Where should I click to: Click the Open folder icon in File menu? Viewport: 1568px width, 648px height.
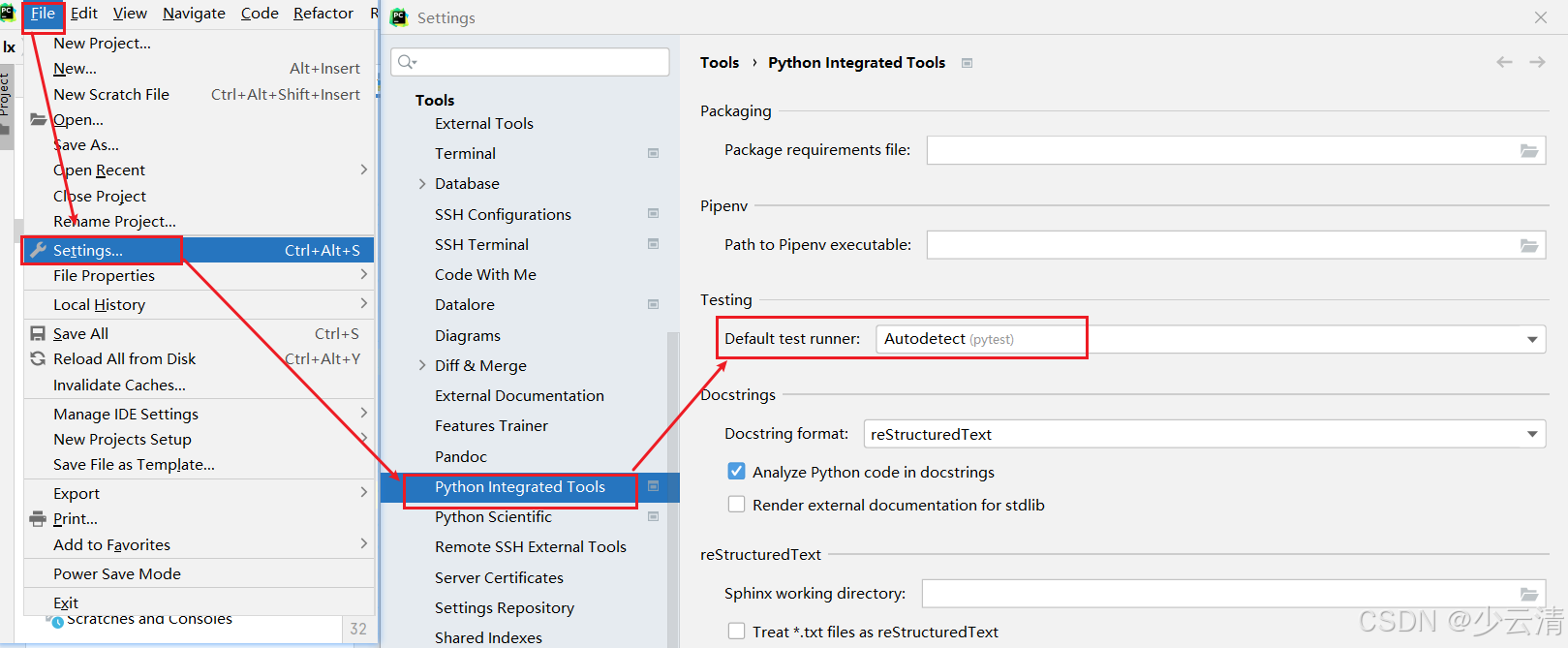click(38, 119)
